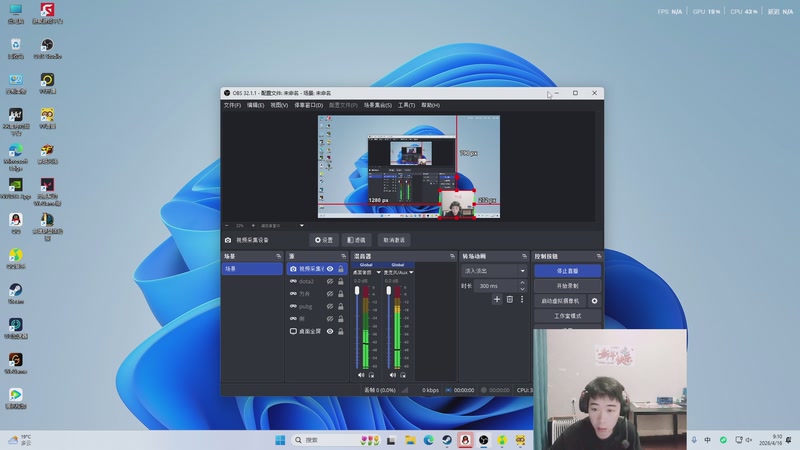This screenshot has width=800, height=450.
Task: Undock the 场景 panel
Action: tap(279, 256)
